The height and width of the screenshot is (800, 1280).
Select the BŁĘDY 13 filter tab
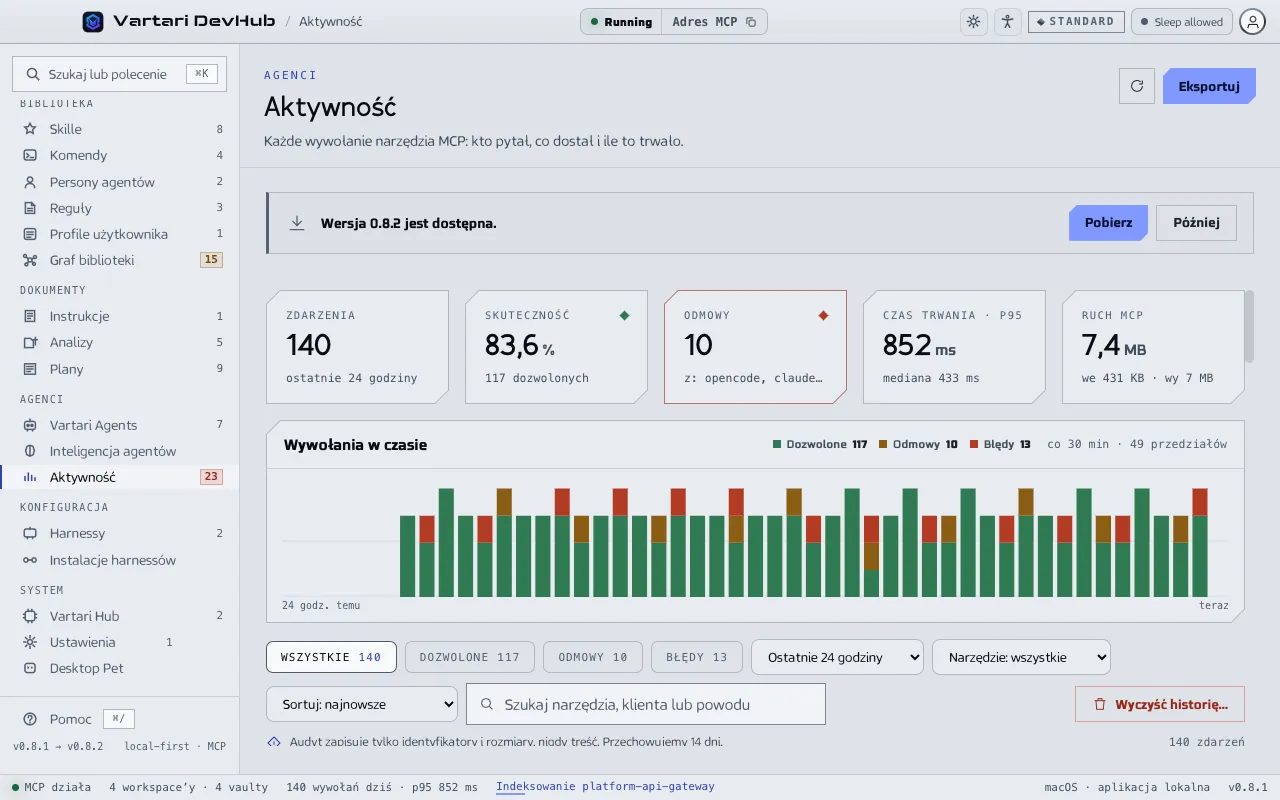click(697, 657)
